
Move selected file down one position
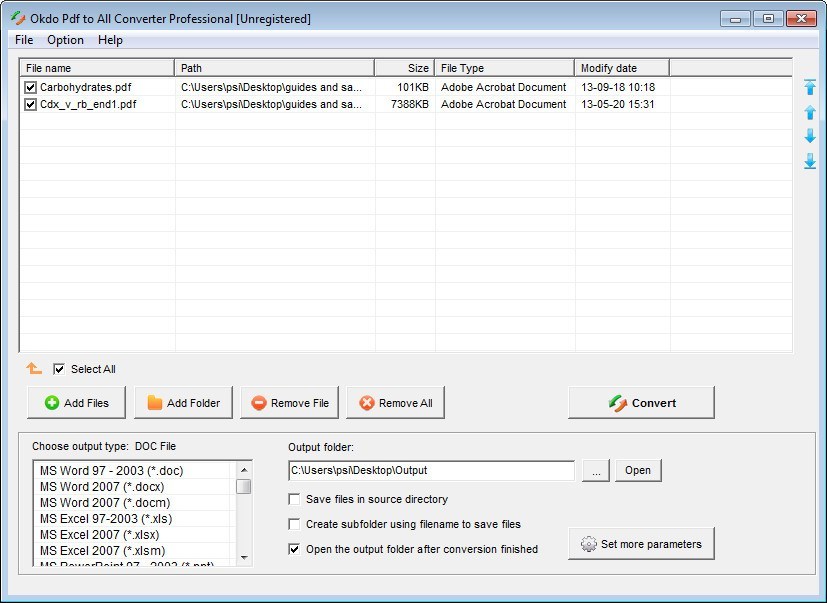(x=810, y=136)
